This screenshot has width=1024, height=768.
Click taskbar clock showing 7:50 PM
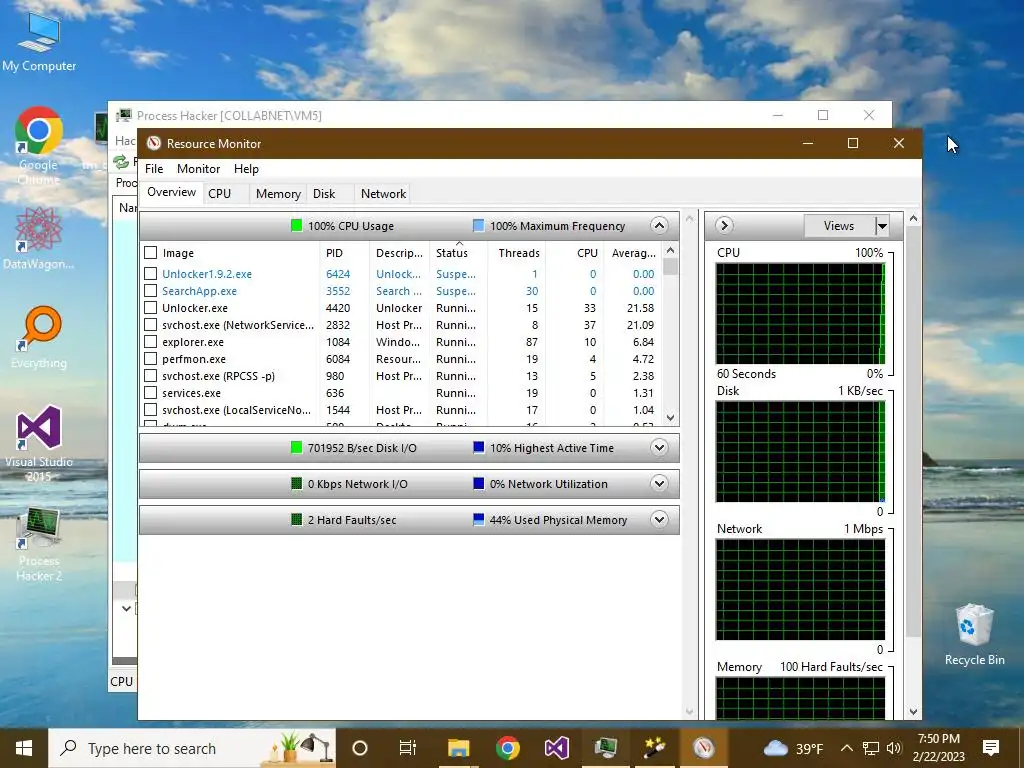coord(938,748)
